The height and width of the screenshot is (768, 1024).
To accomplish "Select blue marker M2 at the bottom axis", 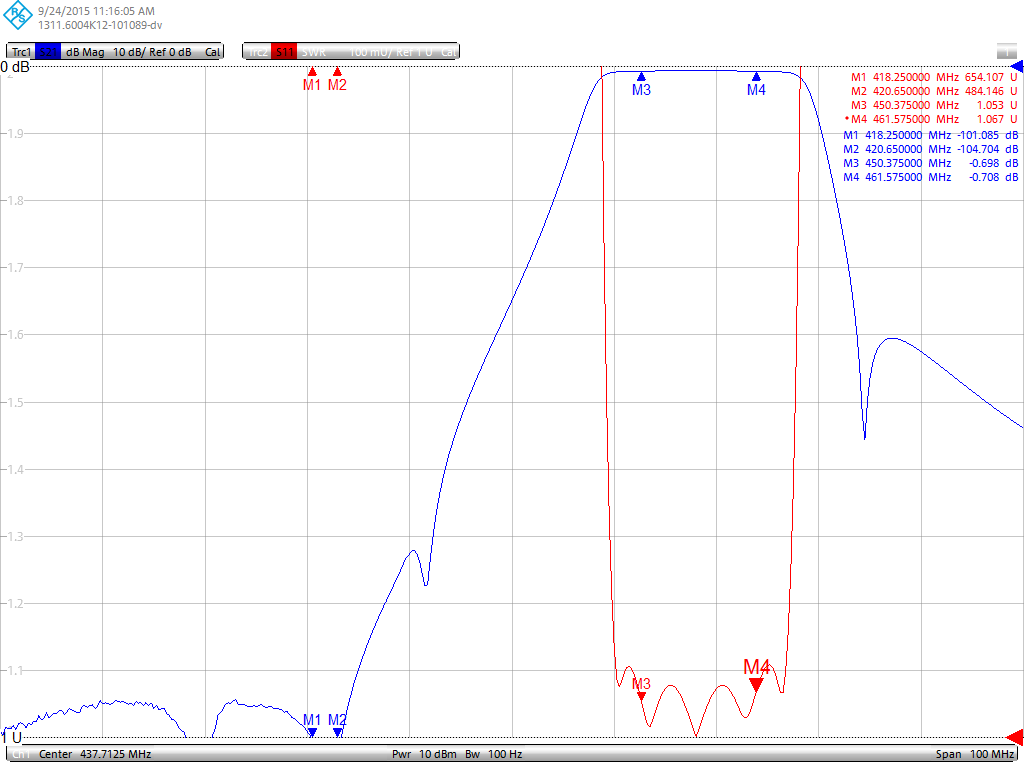I will [337, 733].
